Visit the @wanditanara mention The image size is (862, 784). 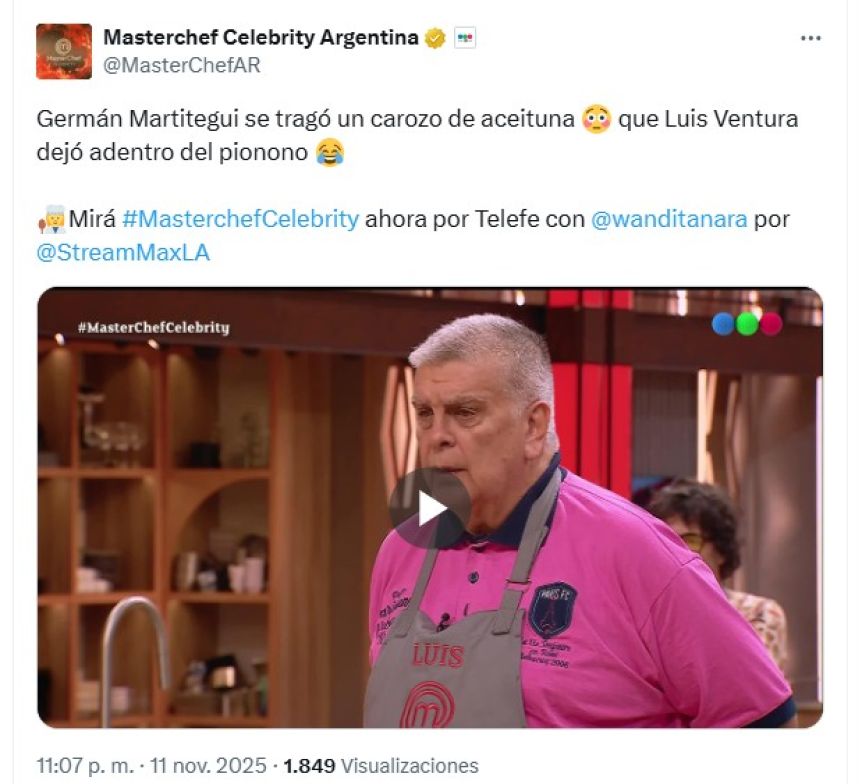(669, 219)
